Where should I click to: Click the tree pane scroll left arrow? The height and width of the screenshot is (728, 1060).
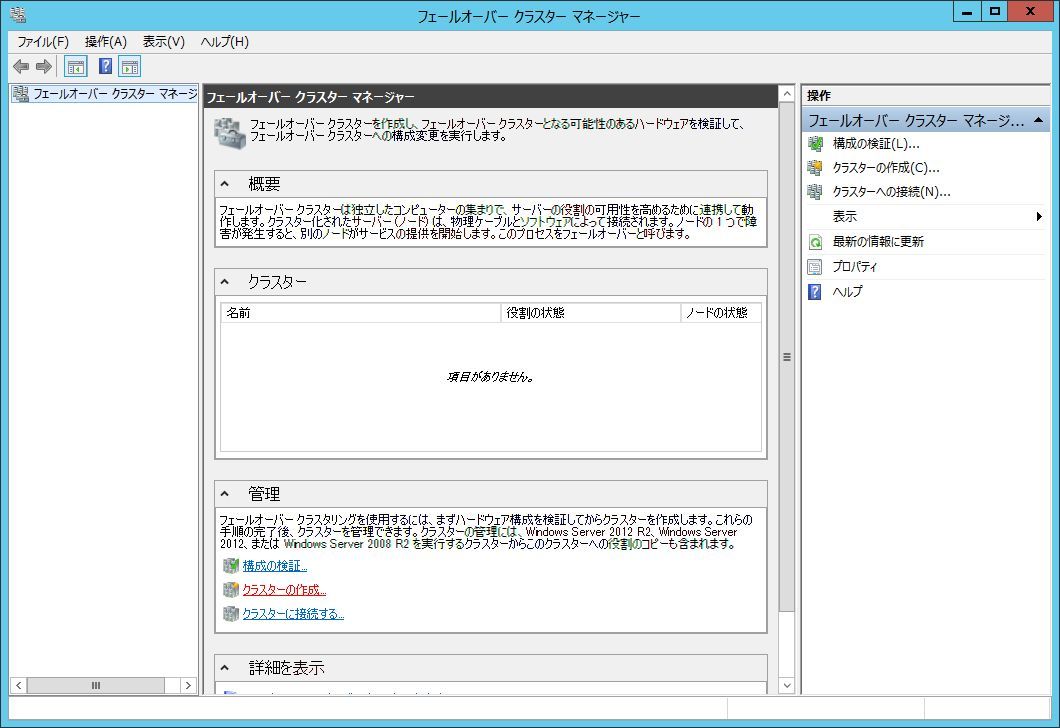(x=18, y=685)
